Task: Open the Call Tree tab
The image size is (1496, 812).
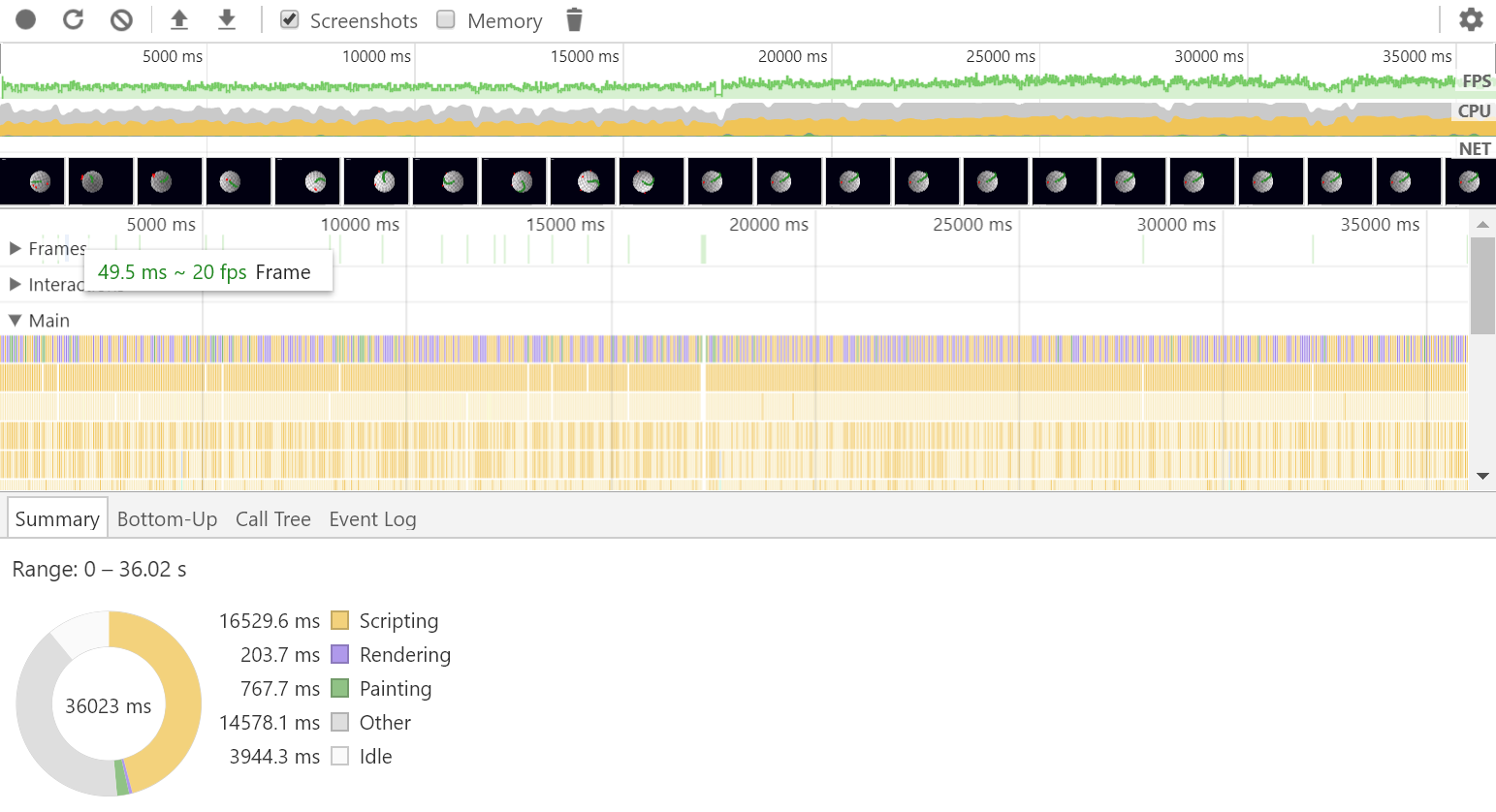Action: tap(273, 518)
